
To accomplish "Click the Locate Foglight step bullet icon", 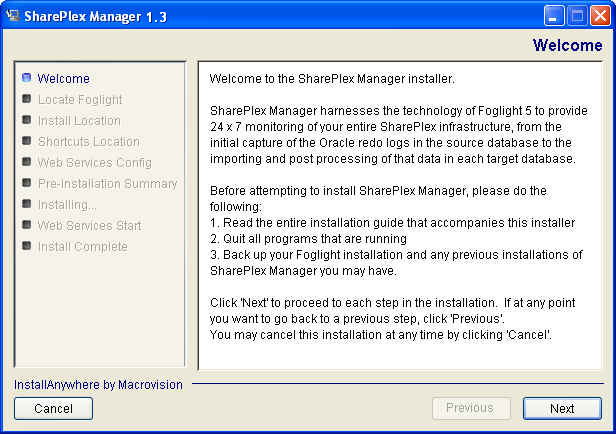I will click(x=26, y=99).
